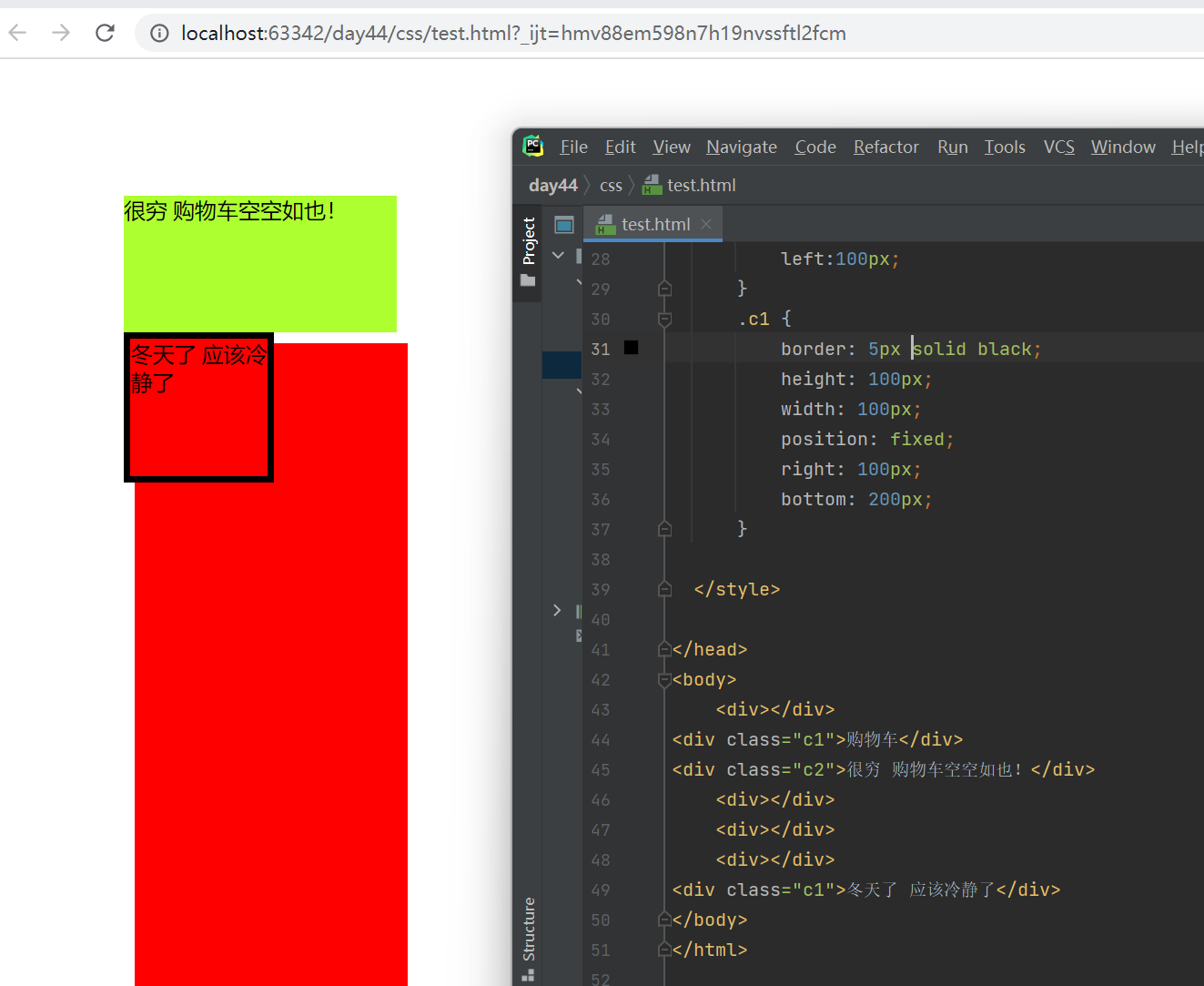This screenshot has width=1204, height=986.
Task: Click the PyCharm logo icon
Action: coord(533,146)
